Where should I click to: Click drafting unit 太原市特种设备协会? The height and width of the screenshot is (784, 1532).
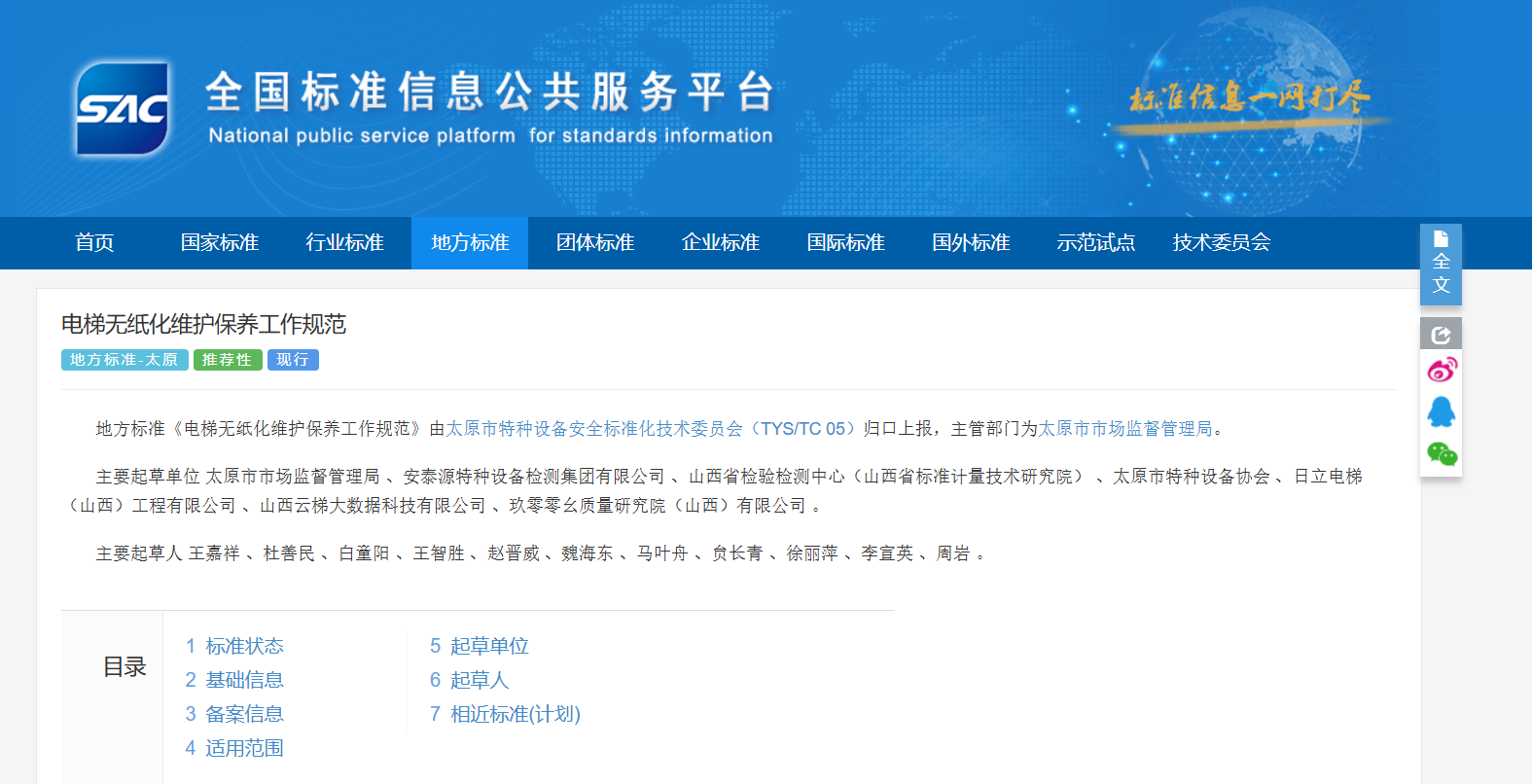coord(1192,477)
